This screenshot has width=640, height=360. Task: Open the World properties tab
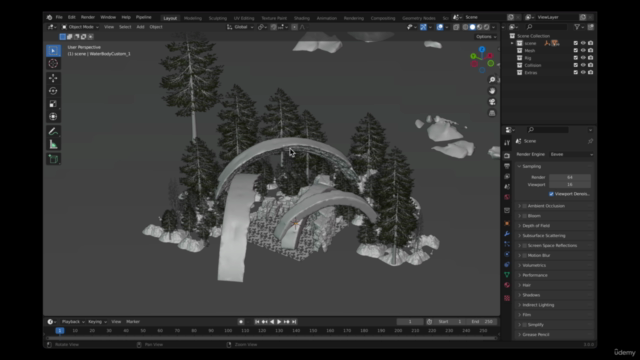[x=507, y=197]
